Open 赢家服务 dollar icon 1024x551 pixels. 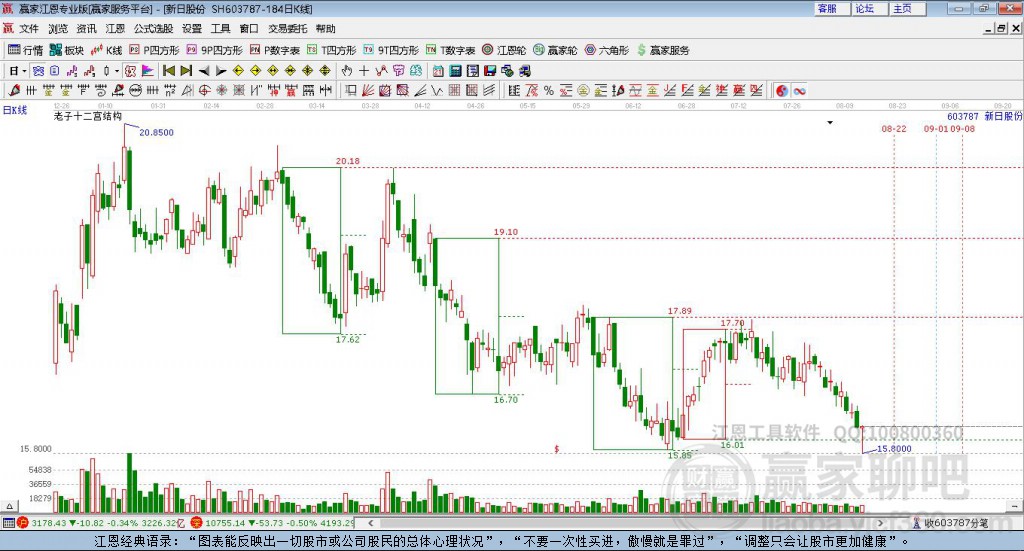click(663, 50)
